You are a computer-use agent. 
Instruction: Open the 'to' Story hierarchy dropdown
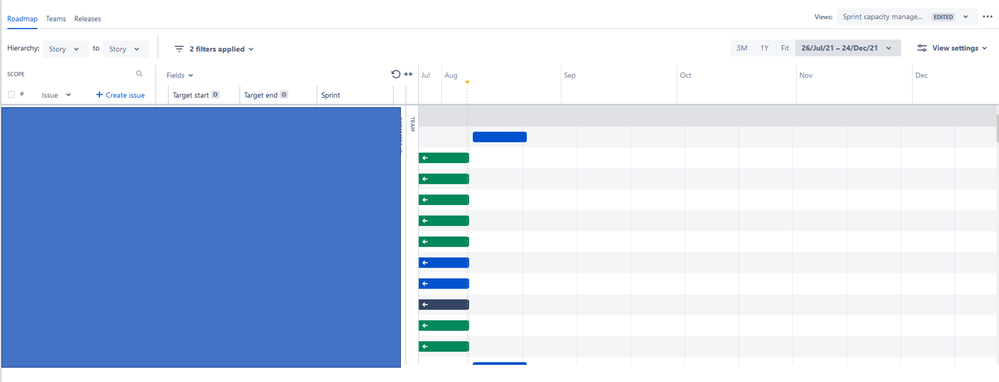pyautogui.click(x=126, y=49)
